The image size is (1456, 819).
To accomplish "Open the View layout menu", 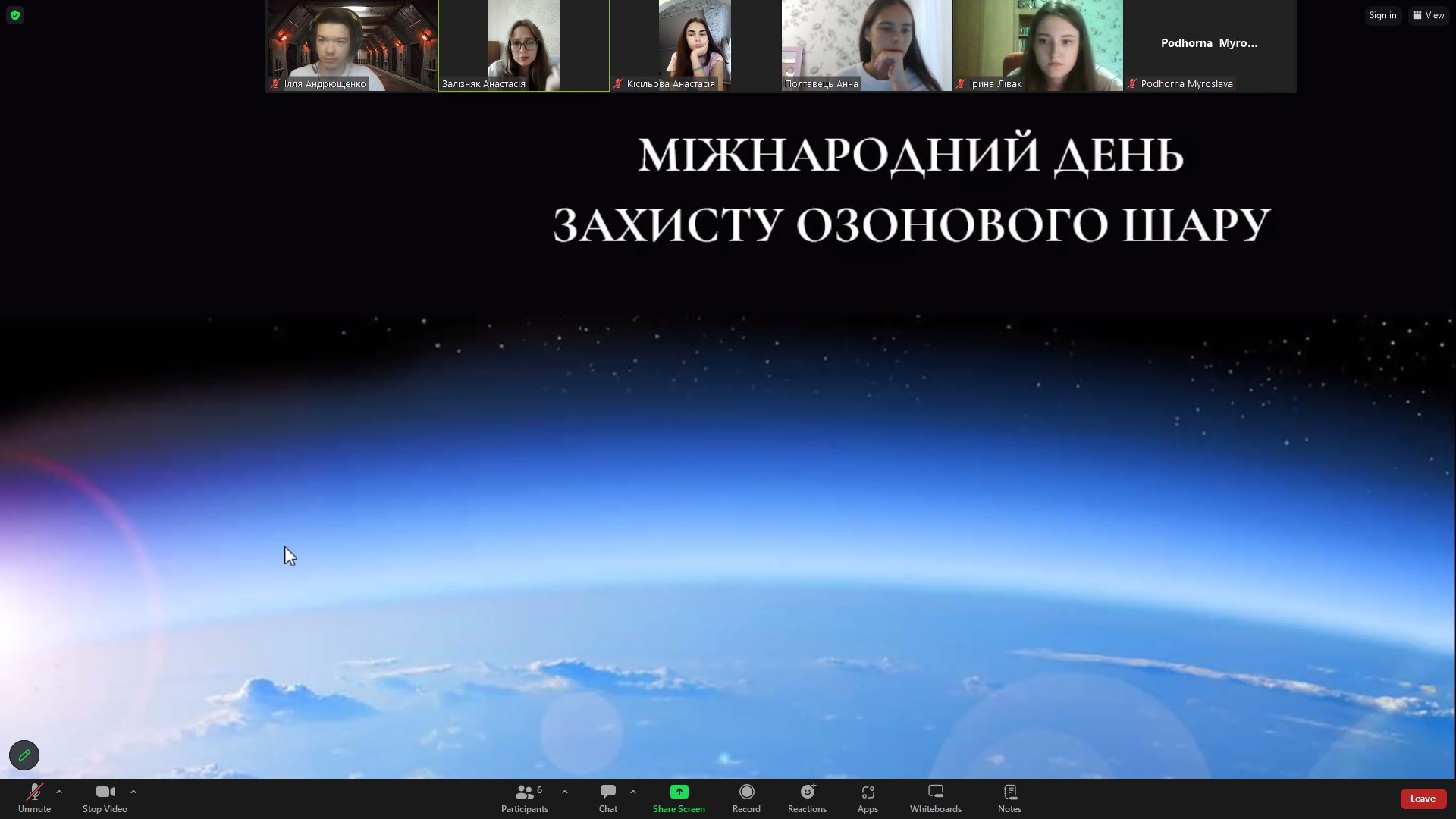I will pos(1429,15).
